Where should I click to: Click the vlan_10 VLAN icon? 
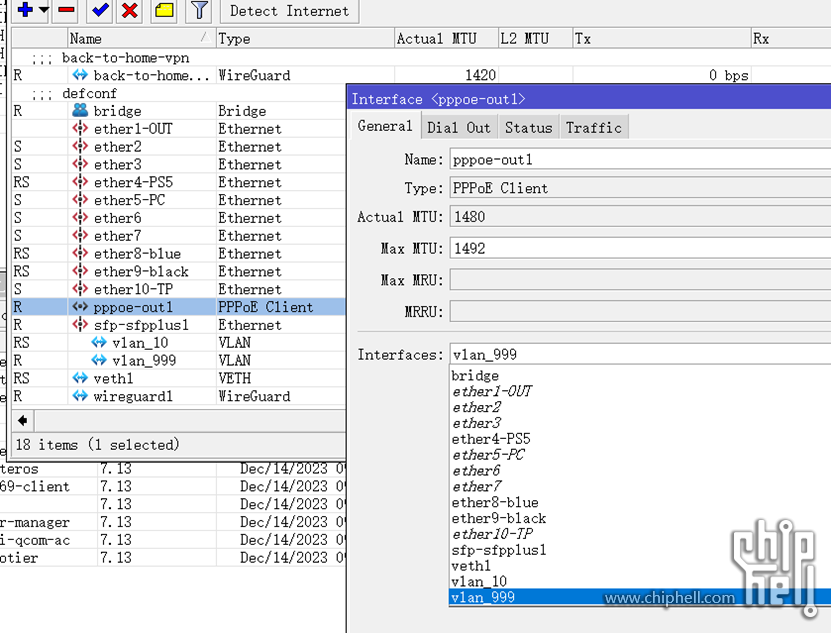[99, 342]
